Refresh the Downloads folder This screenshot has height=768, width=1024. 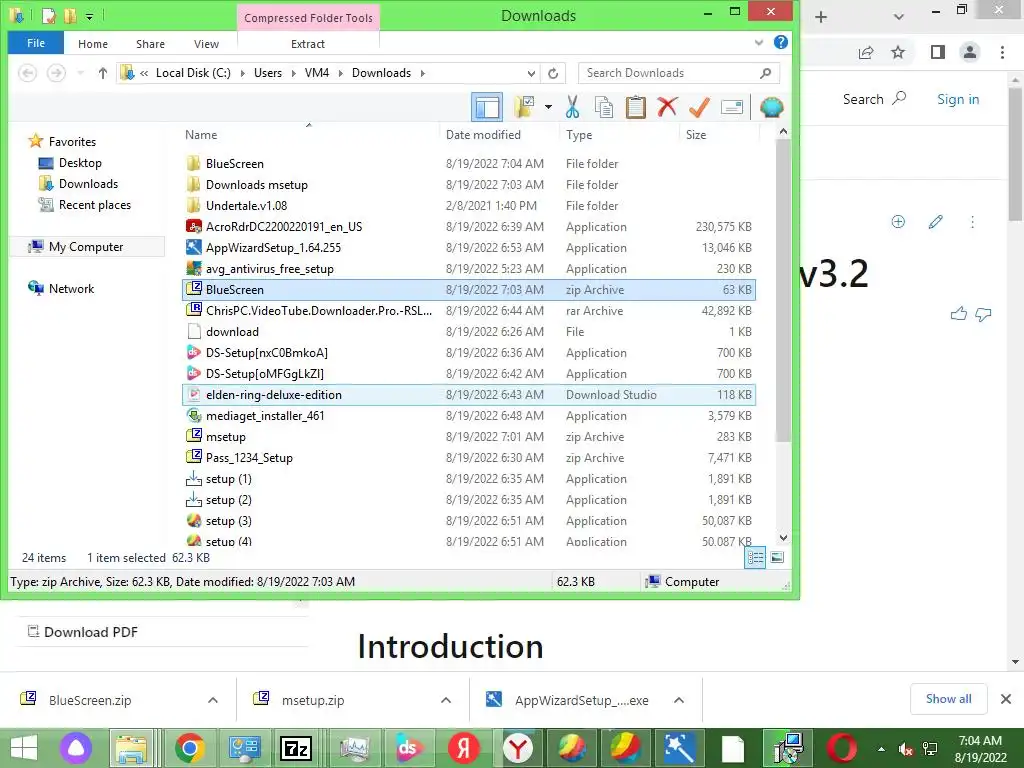tap(553, 73)
